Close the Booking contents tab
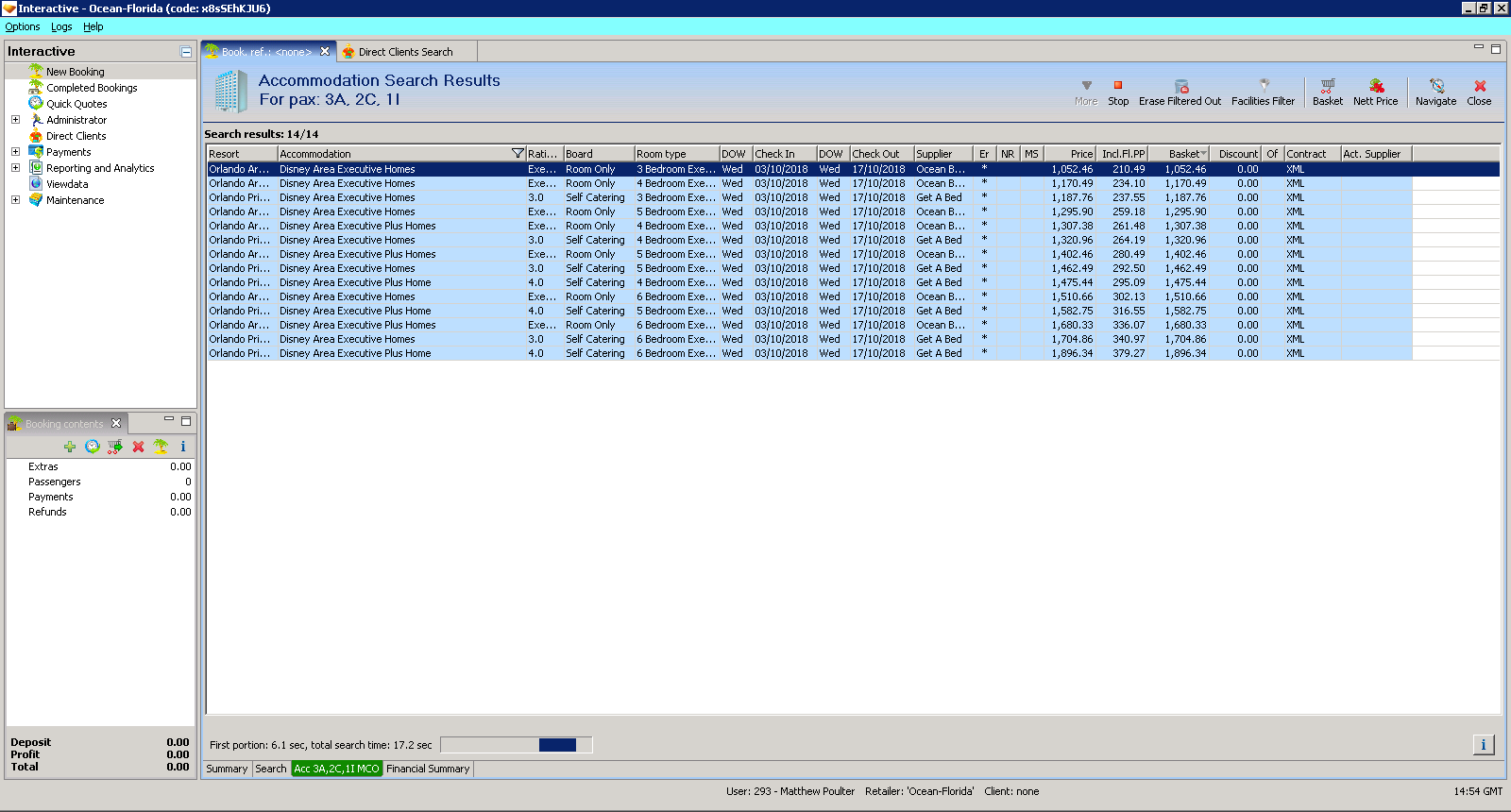This screenshot has height=812, width=1511. pyautogui.click(x=116, y=423)
